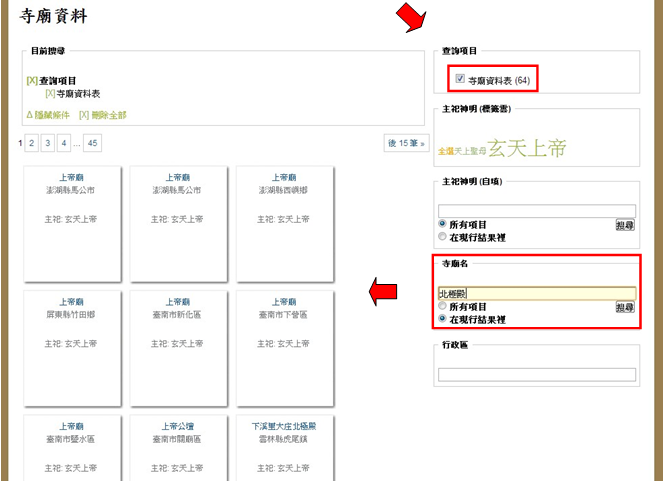Viewport: 663px width, 483px height.
Task: Click 後 15 筆 » for next results
Action: pos(406,143)
